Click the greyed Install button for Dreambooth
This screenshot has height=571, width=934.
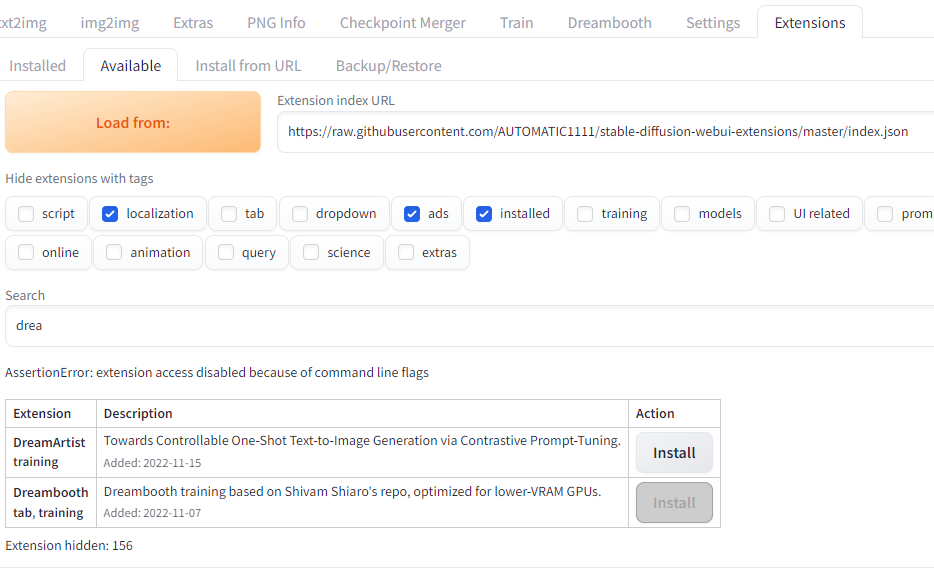pyautogui.click(x=674, y=503)
